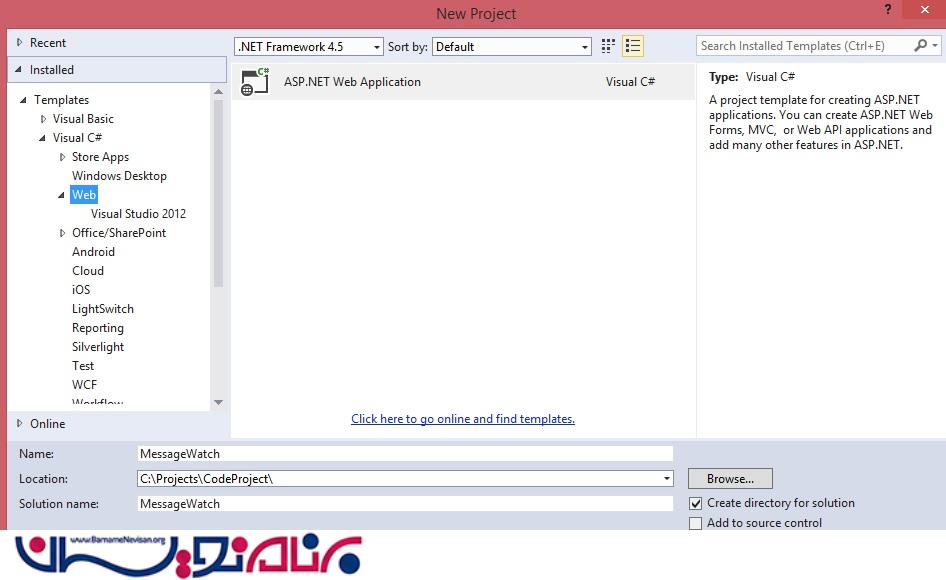The image size is (946, 580).
Task: Switch to small icons view
Action: pyautogui.click(x=608, y=46)
